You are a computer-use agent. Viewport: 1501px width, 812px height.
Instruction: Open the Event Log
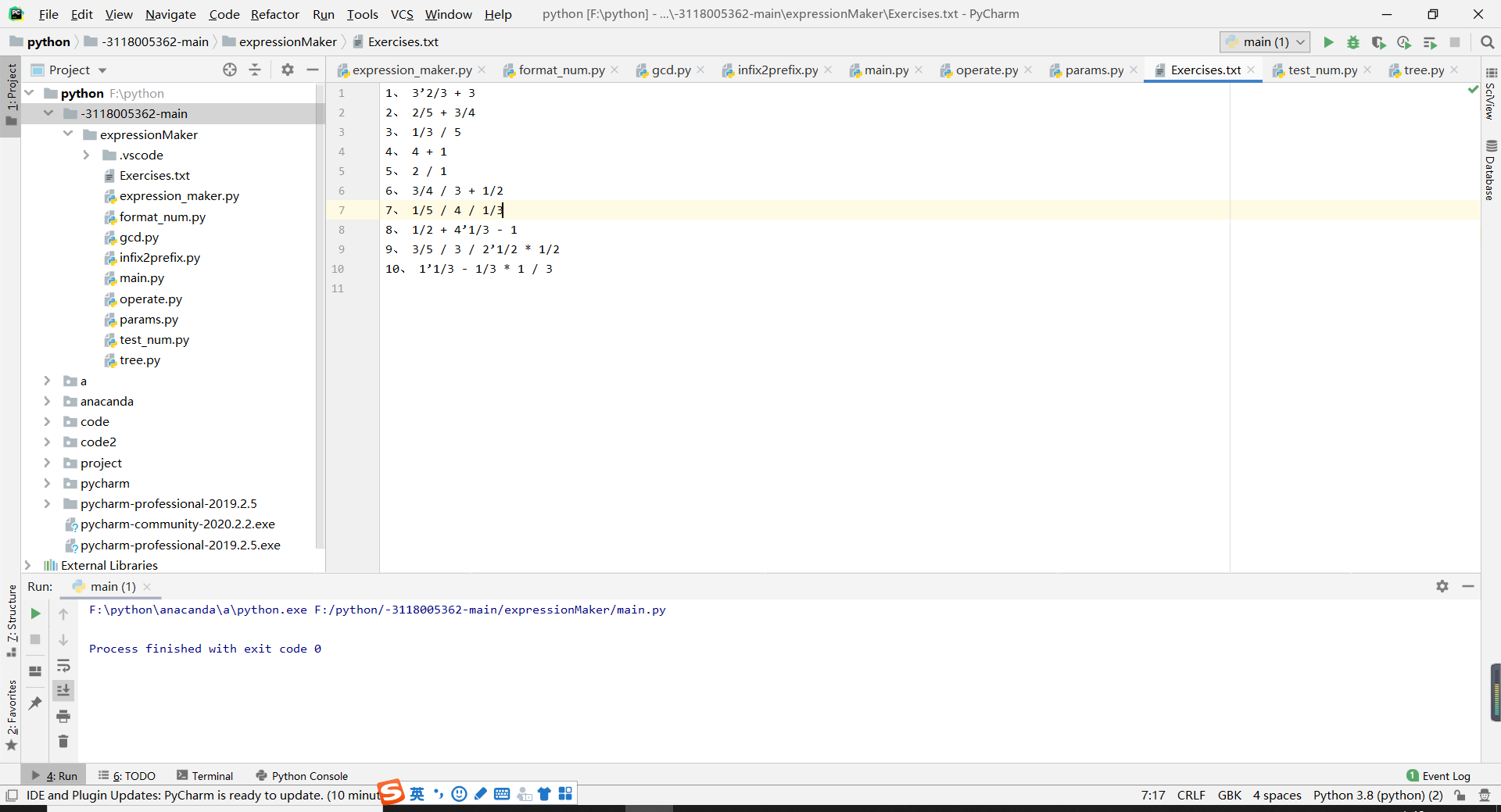(1438, 776)
